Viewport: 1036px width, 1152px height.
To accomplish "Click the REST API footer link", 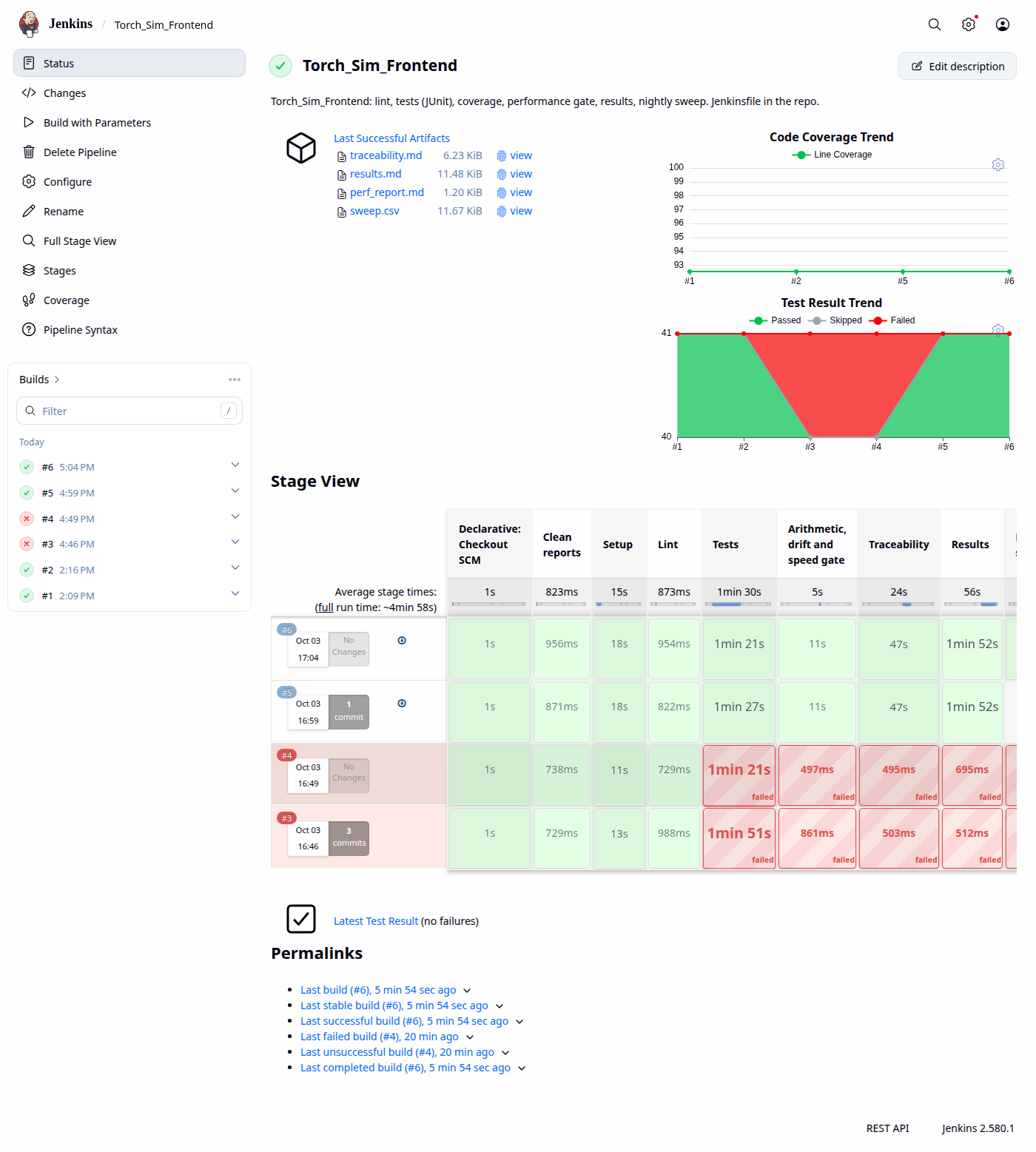I will coord(887,1128).
